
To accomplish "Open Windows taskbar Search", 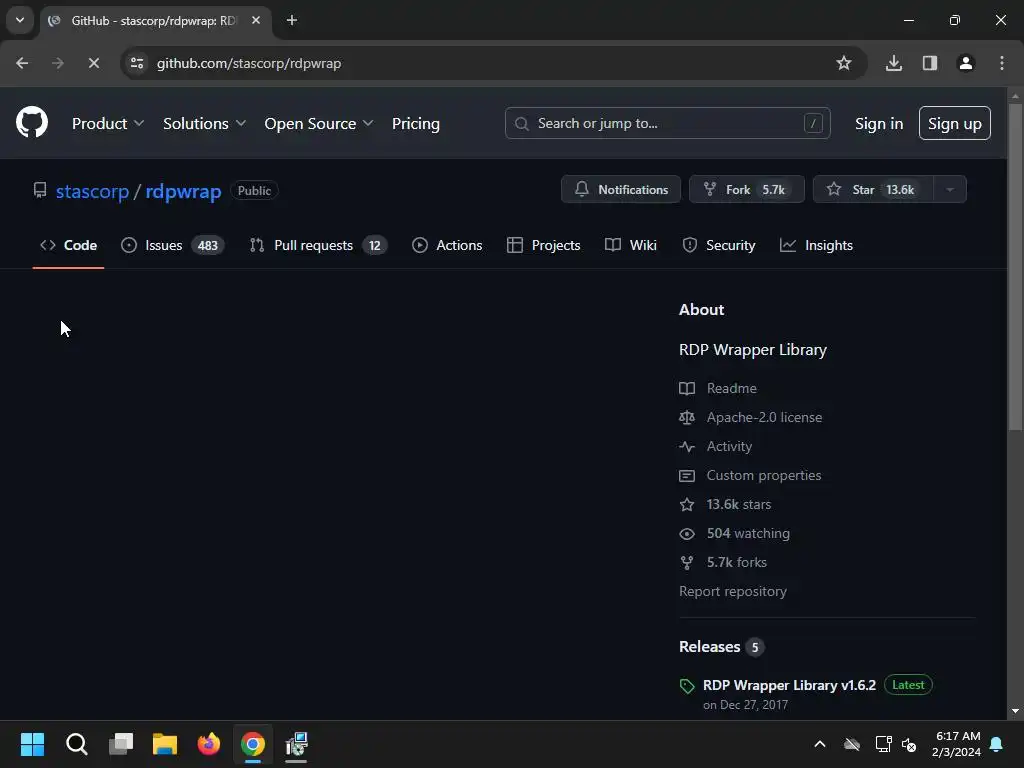I will (x=76, y=744).
